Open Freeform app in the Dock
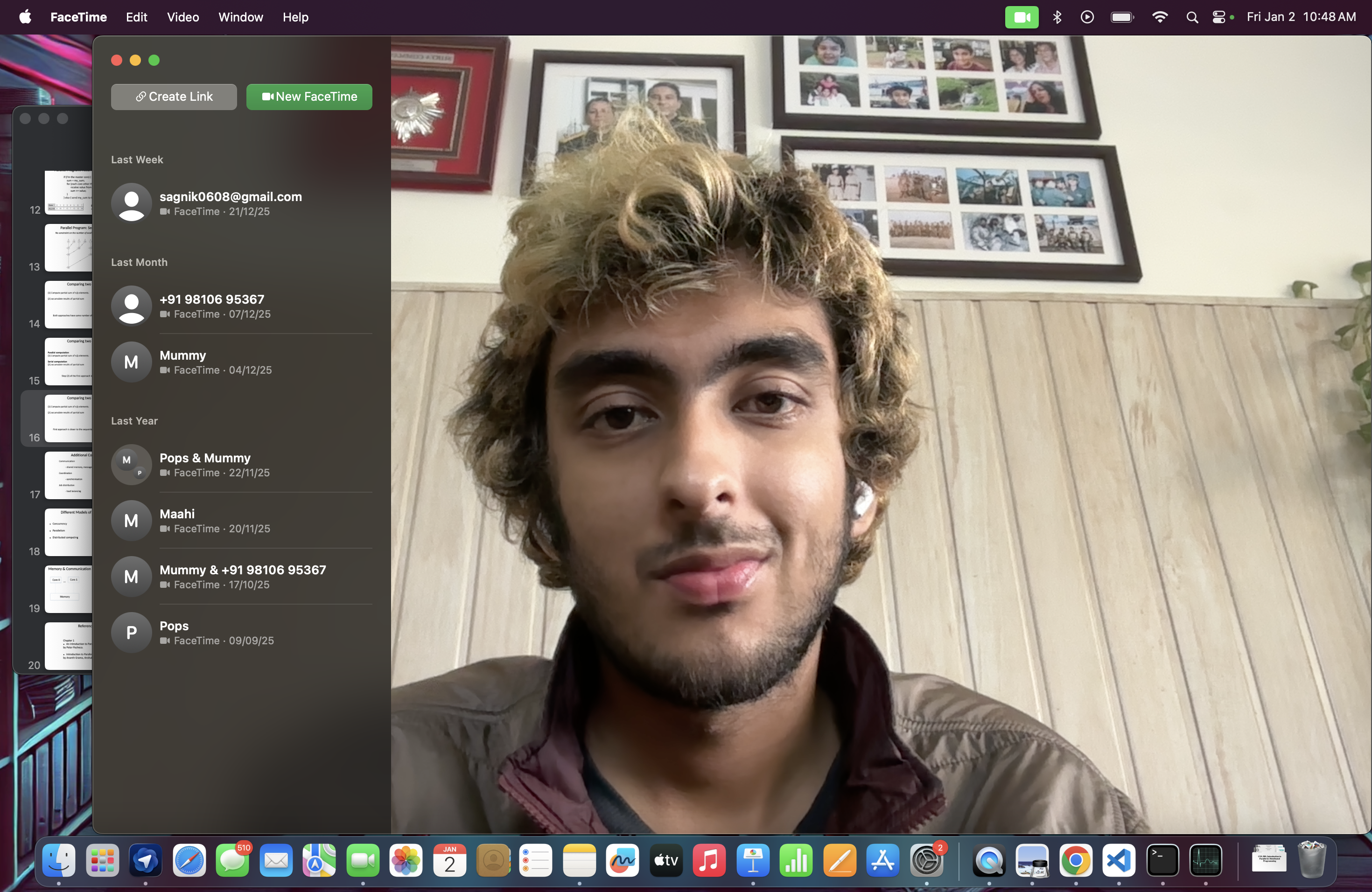The height and width of the screenshot is (892, 1372). coord(623,861)
